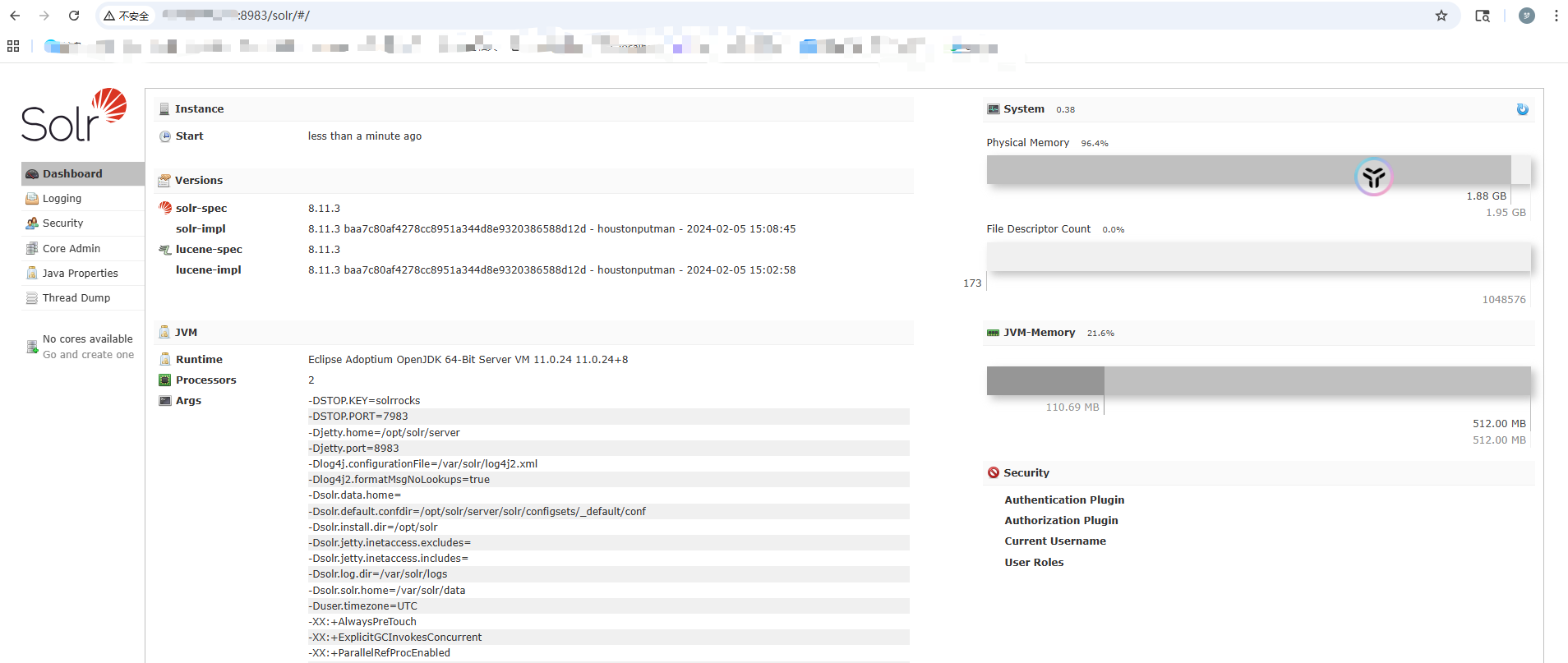Click the JVM-Memory chip icon
The height and width of the screenshot is (663, 1568).
[x=993, y=333]
